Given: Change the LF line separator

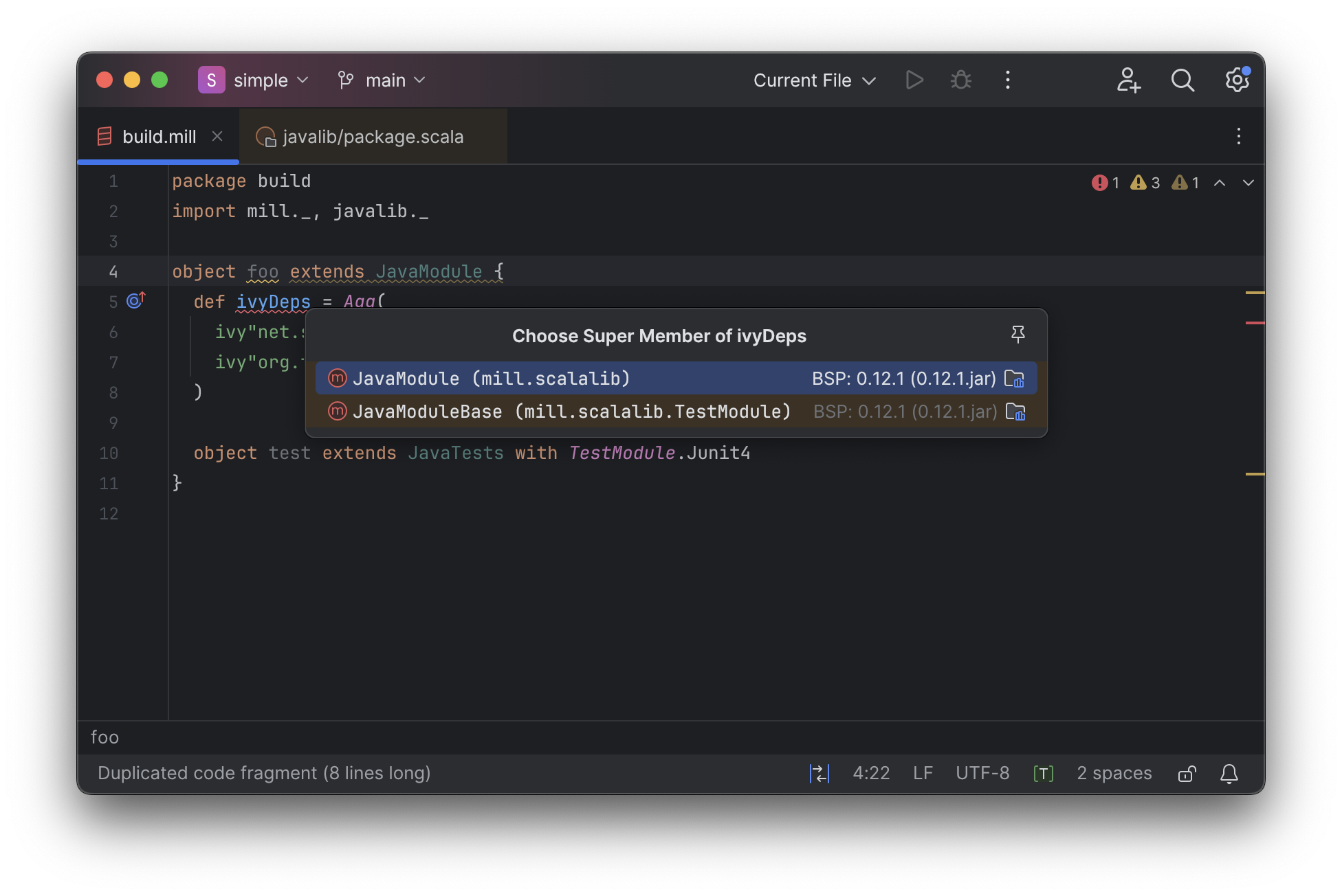Looking at the screenshot, I should click(x=923, y=773).
